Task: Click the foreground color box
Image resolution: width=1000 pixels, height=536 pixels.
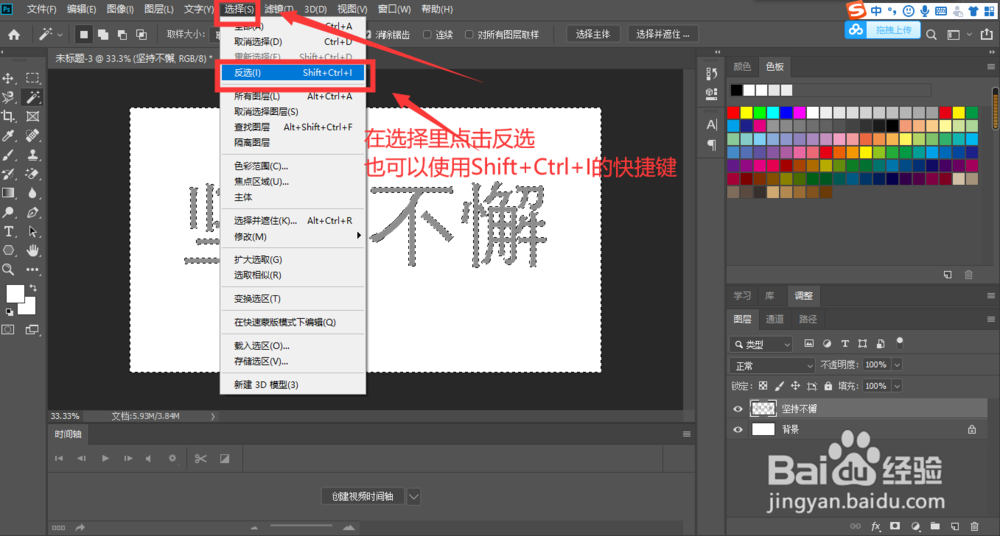Action: click(15, 294)
